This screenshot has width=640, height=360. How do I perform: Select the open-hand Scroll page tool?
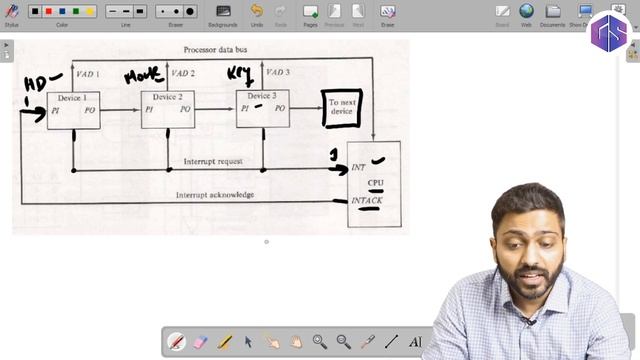click(x=296, y=342)
